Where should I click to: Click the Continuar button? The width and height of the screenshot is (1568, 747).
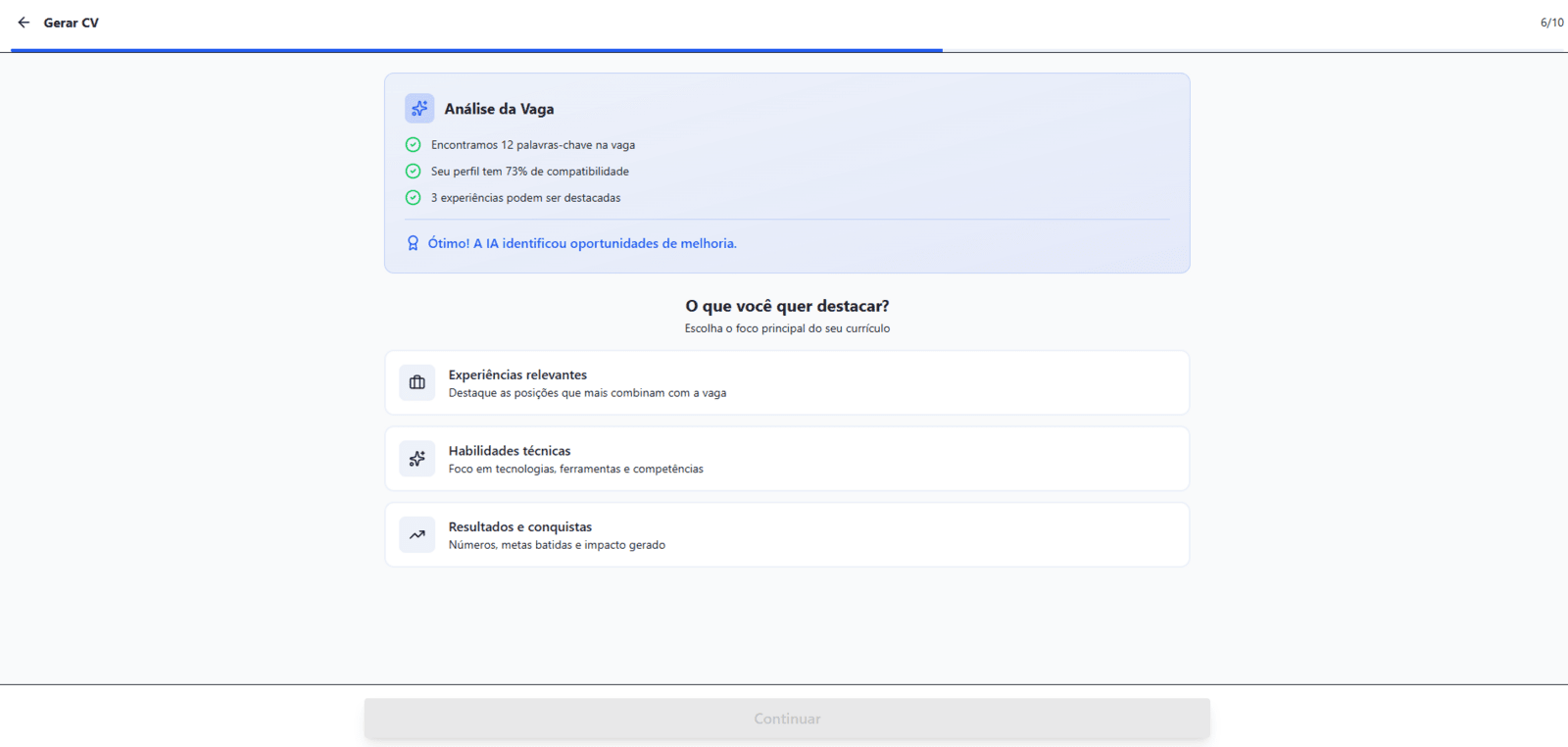point(787,719)
